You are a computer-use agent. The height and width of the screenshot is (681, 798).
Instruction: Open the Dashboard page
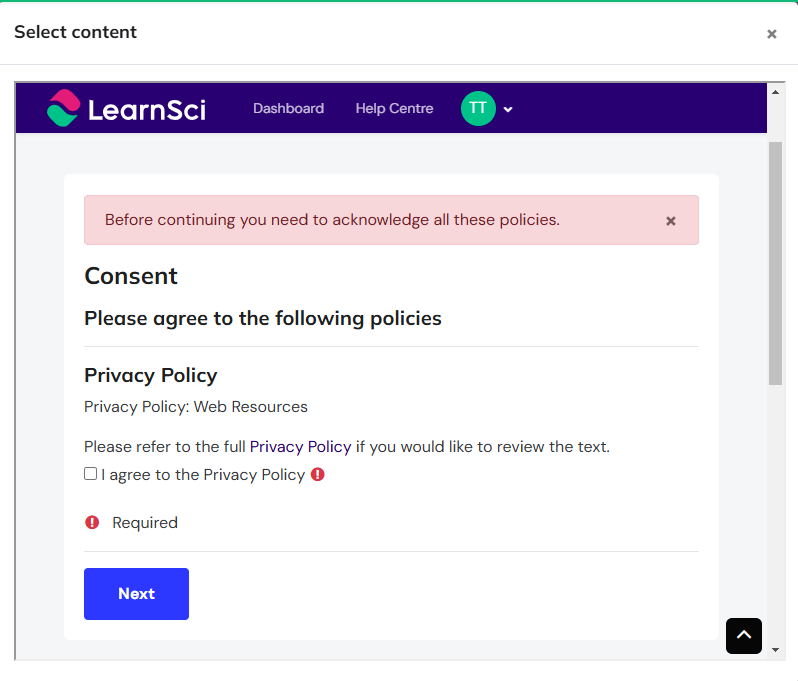tap(288, 109)
